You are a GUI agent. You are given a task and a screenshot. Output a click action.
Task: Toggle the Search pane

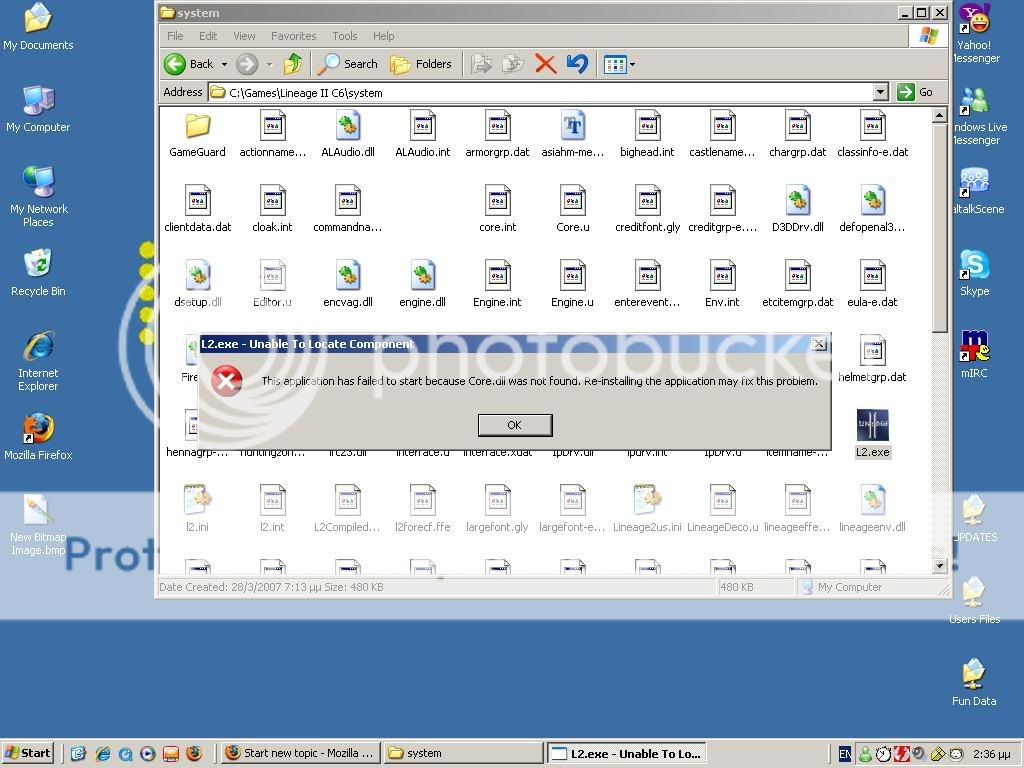coord(348,63)
